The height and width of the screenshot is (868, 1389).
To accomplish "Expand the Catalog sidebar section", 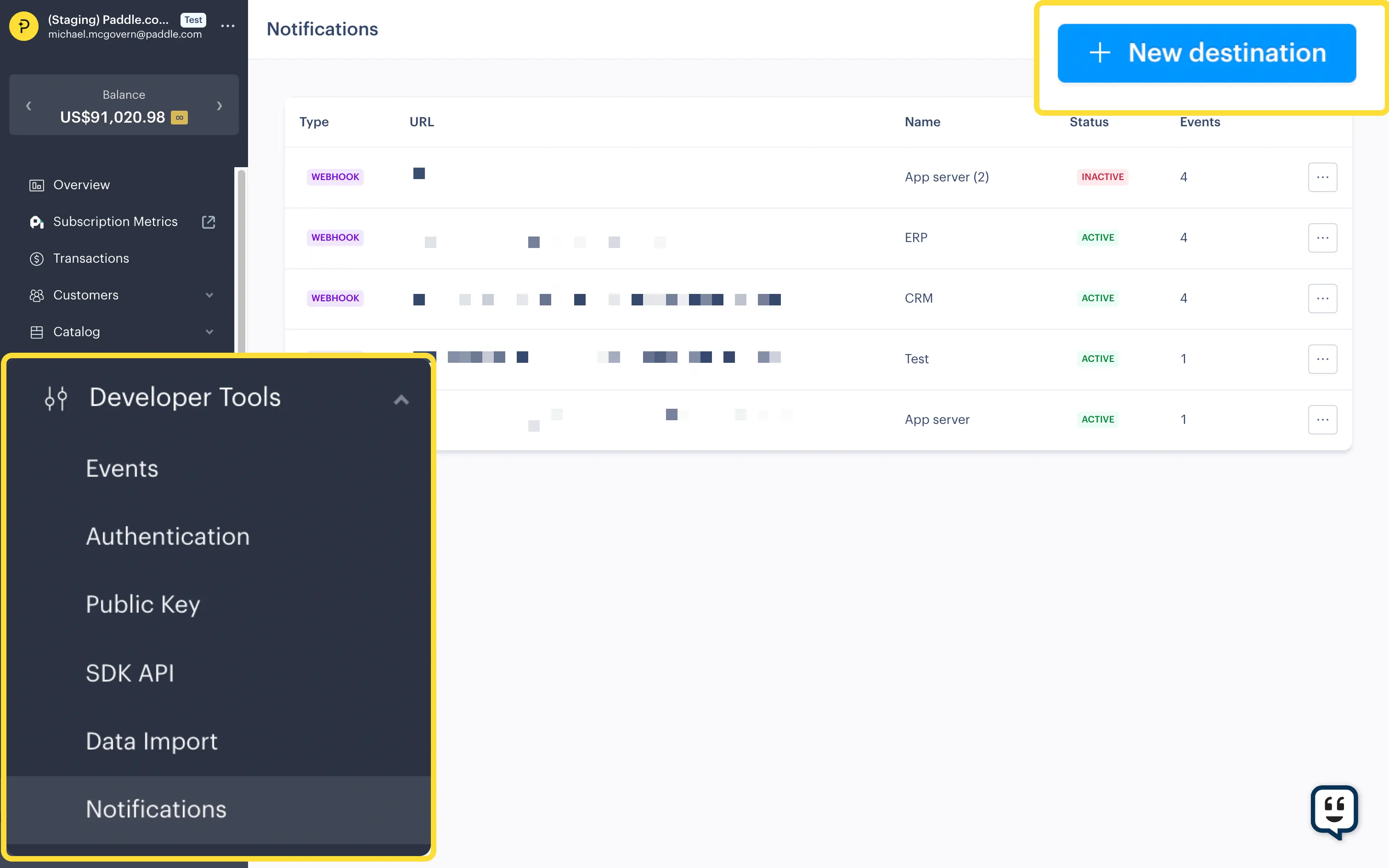I will (209, 332).
